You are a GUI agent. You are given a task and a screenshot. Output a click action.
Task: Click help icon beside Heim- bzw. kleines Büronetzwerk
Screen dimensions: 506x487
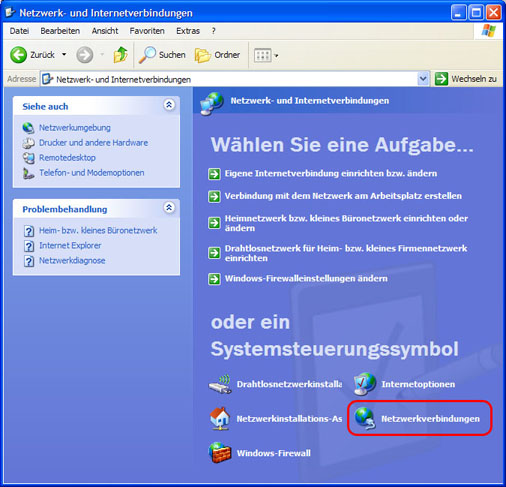coord(29,231)
